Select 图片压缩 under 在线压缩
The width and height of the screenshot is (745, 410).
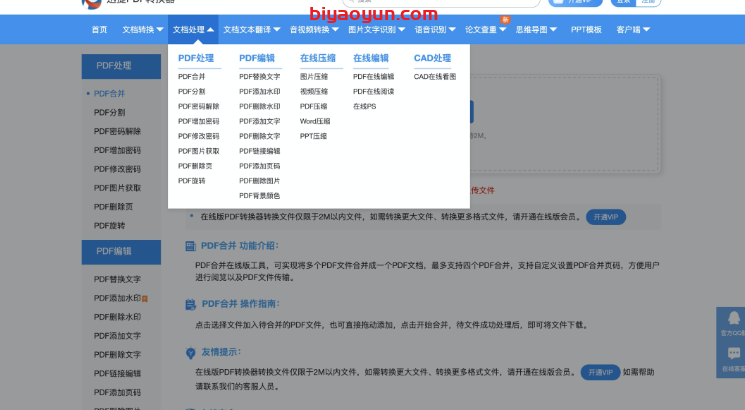tap(314, 76)
